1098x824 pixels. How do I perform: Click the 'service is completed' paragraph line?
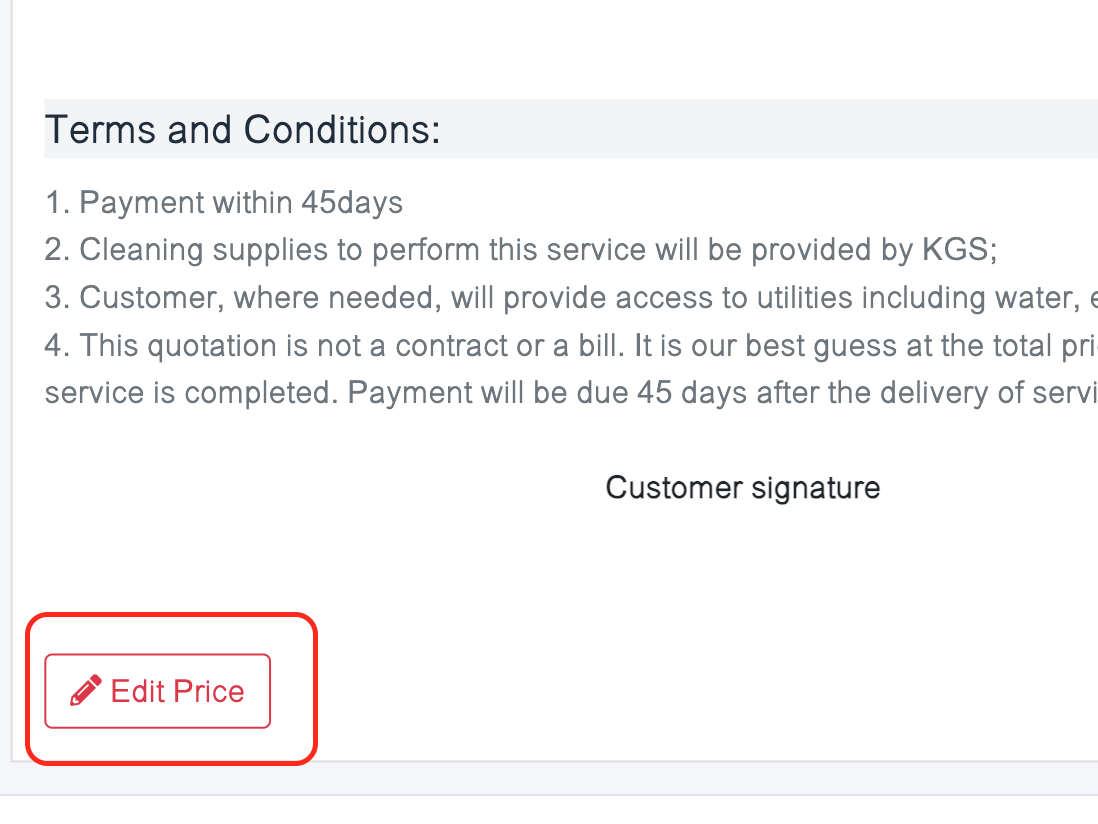(571, 393)
